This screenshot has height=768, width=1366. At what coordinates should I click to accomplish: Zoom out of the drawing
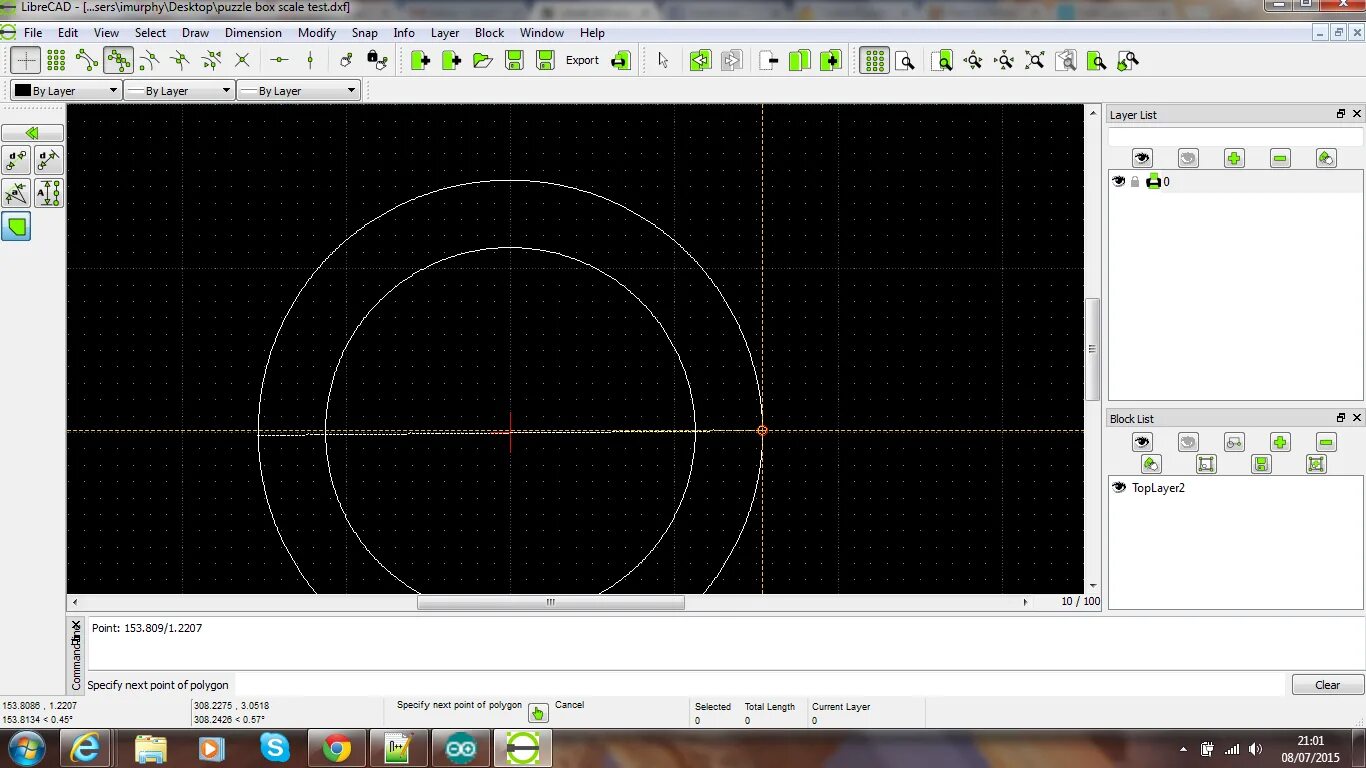[x=1004, y=61]
